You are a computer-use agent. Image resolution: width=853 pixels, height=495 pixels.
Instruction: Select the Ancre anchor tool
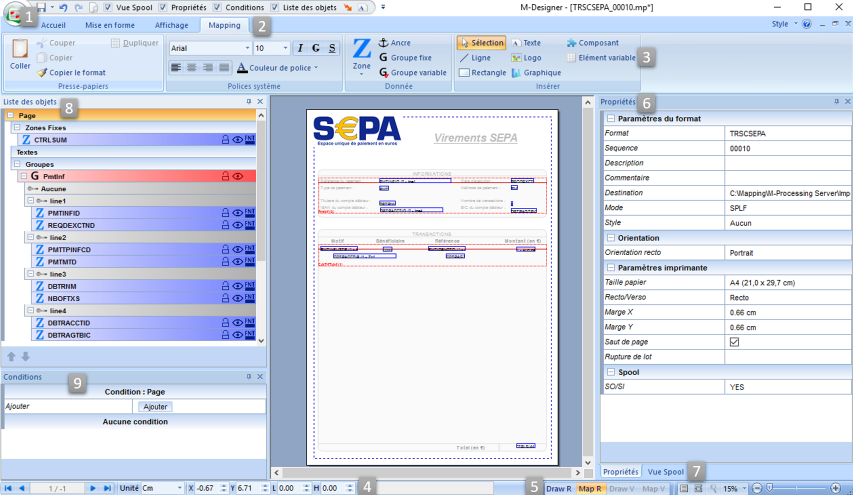tap(395, 43)
